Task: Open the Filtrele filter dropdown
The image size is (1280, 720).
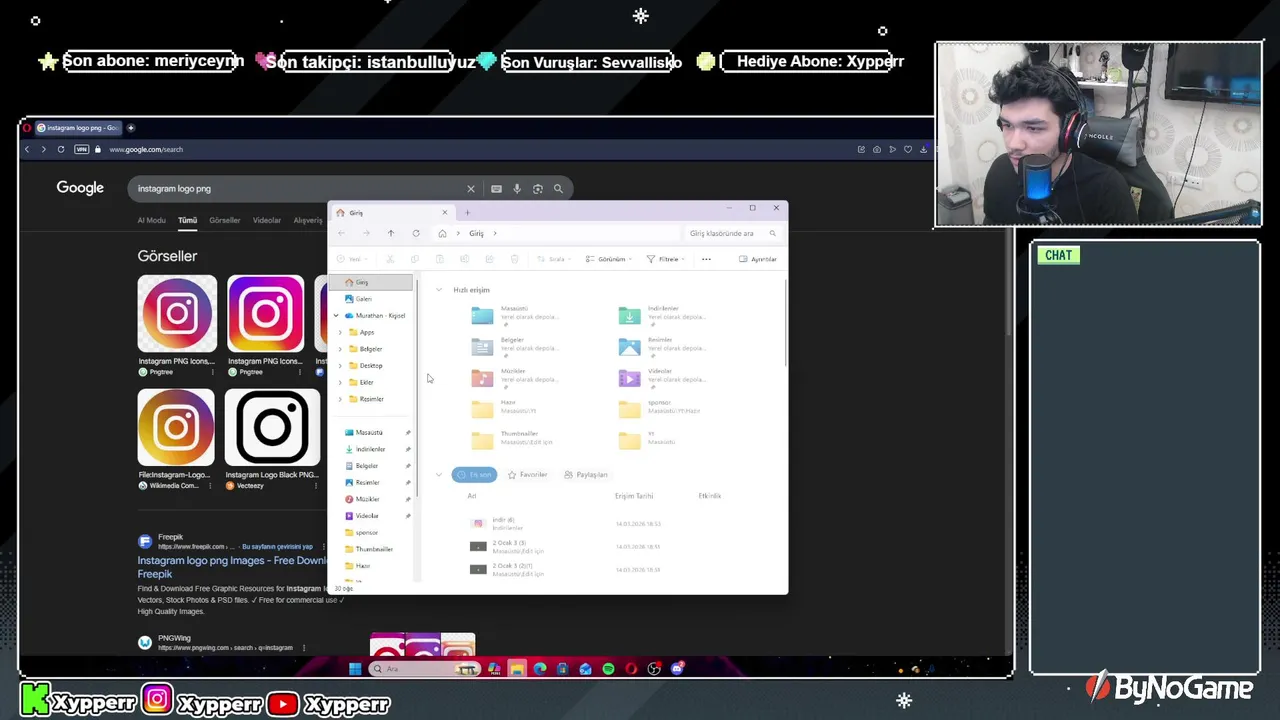Action: (666, 259)
